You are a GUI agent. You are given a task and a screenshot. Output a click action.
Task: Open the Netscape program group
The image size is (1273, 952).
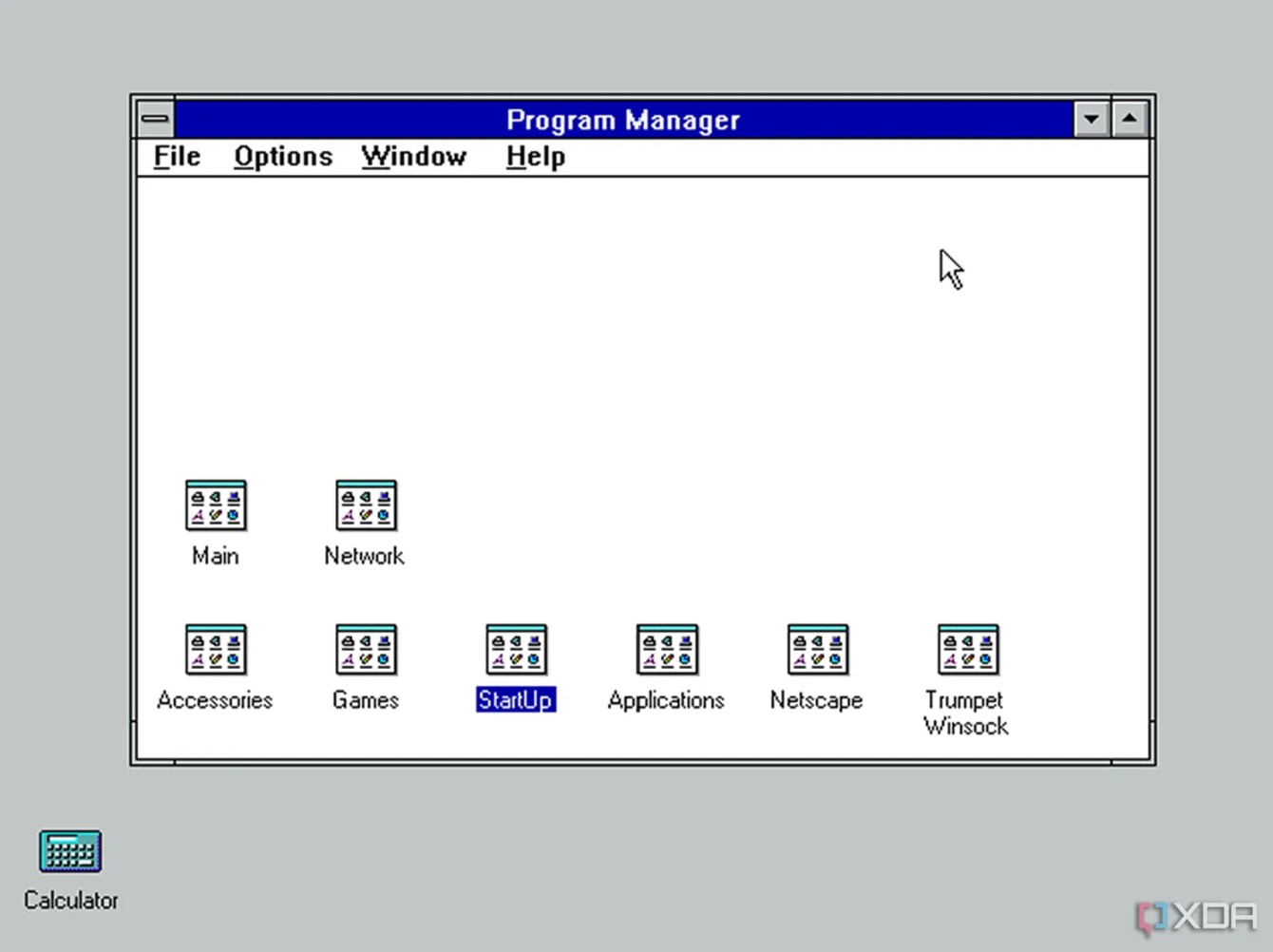pos(817,649)
